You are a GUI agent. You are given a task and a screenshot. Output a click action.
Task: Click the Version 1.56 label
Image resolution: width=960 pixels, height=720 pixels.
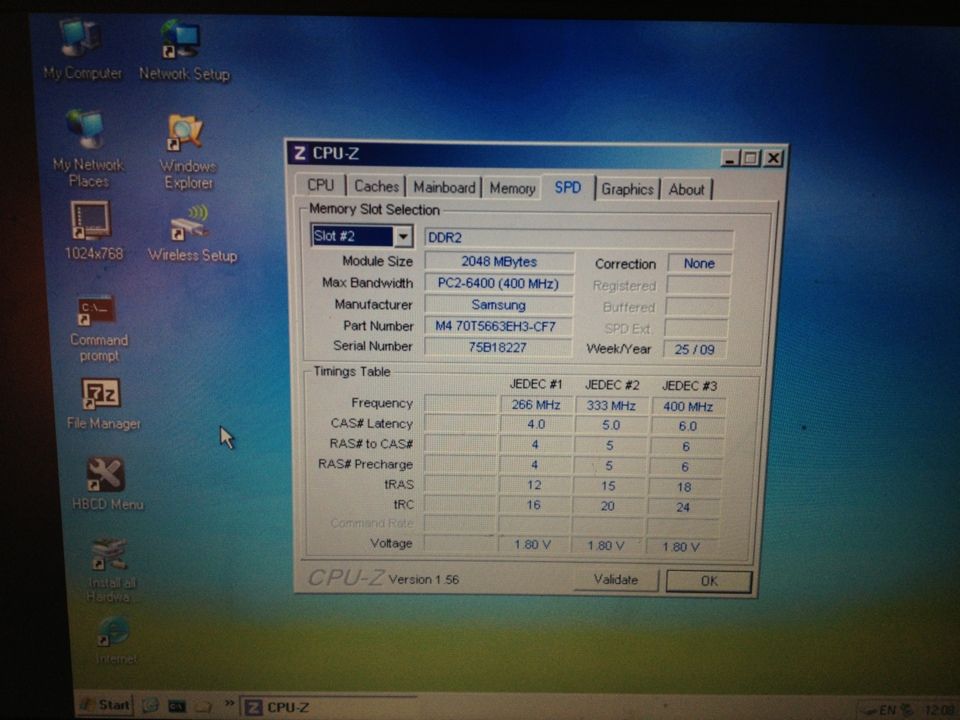click(x=424, y=579)
